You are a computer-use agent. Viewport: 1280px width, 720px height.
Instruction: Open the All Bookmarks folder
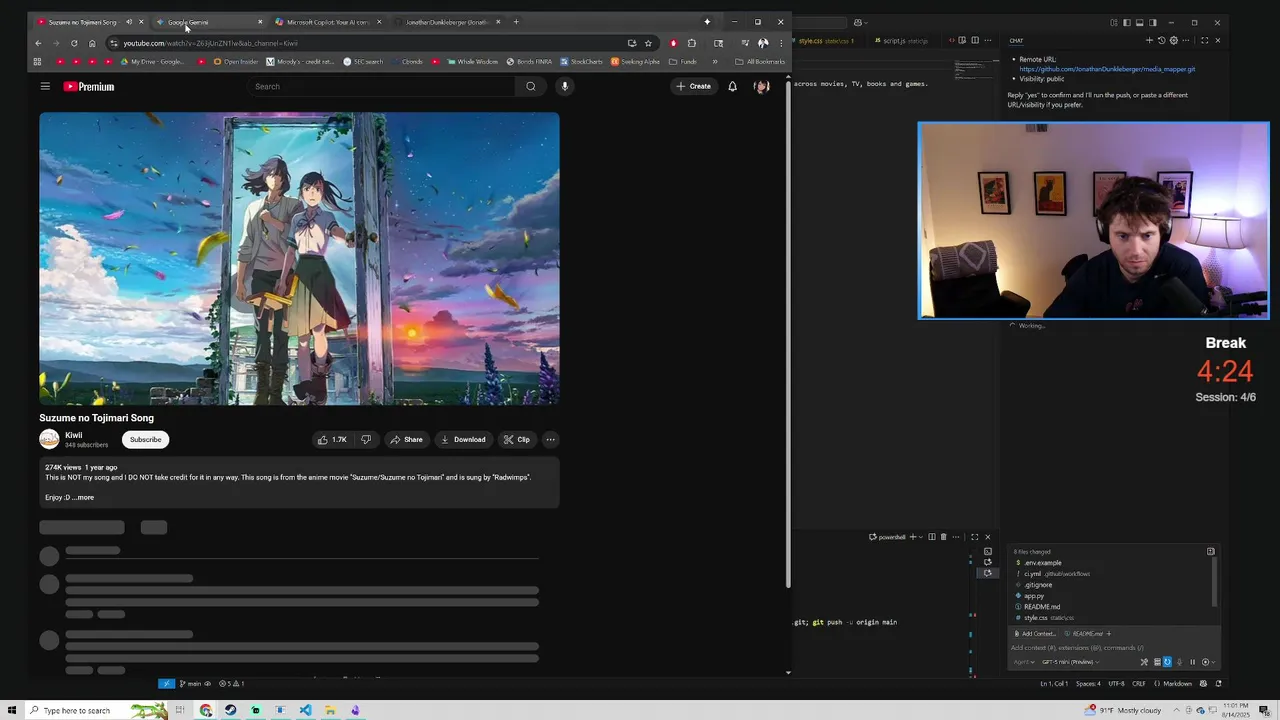click(760, 62)
